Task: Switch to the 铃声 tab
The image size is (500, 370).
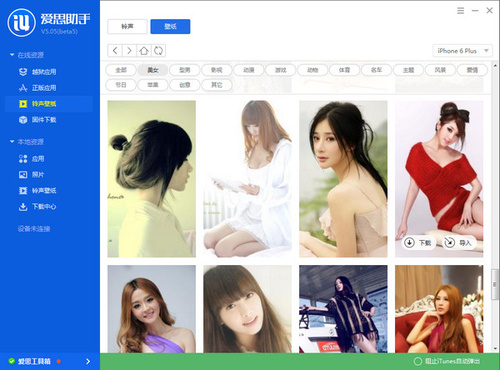Action: tap(127, 26)
